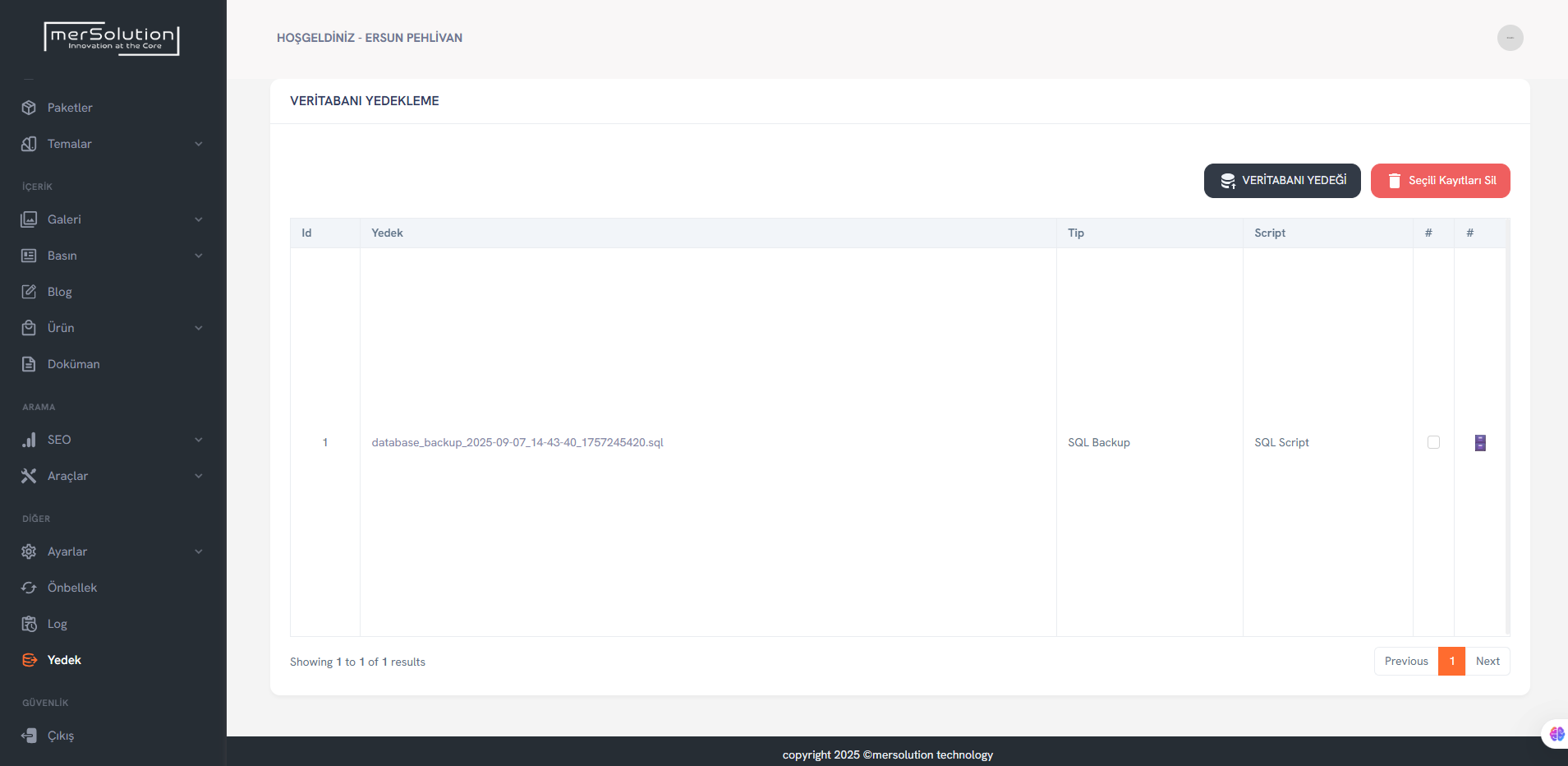Screen dimensions: 1568x766
Task: Click the Çıkış logout icon
Action: click(29, 736)
